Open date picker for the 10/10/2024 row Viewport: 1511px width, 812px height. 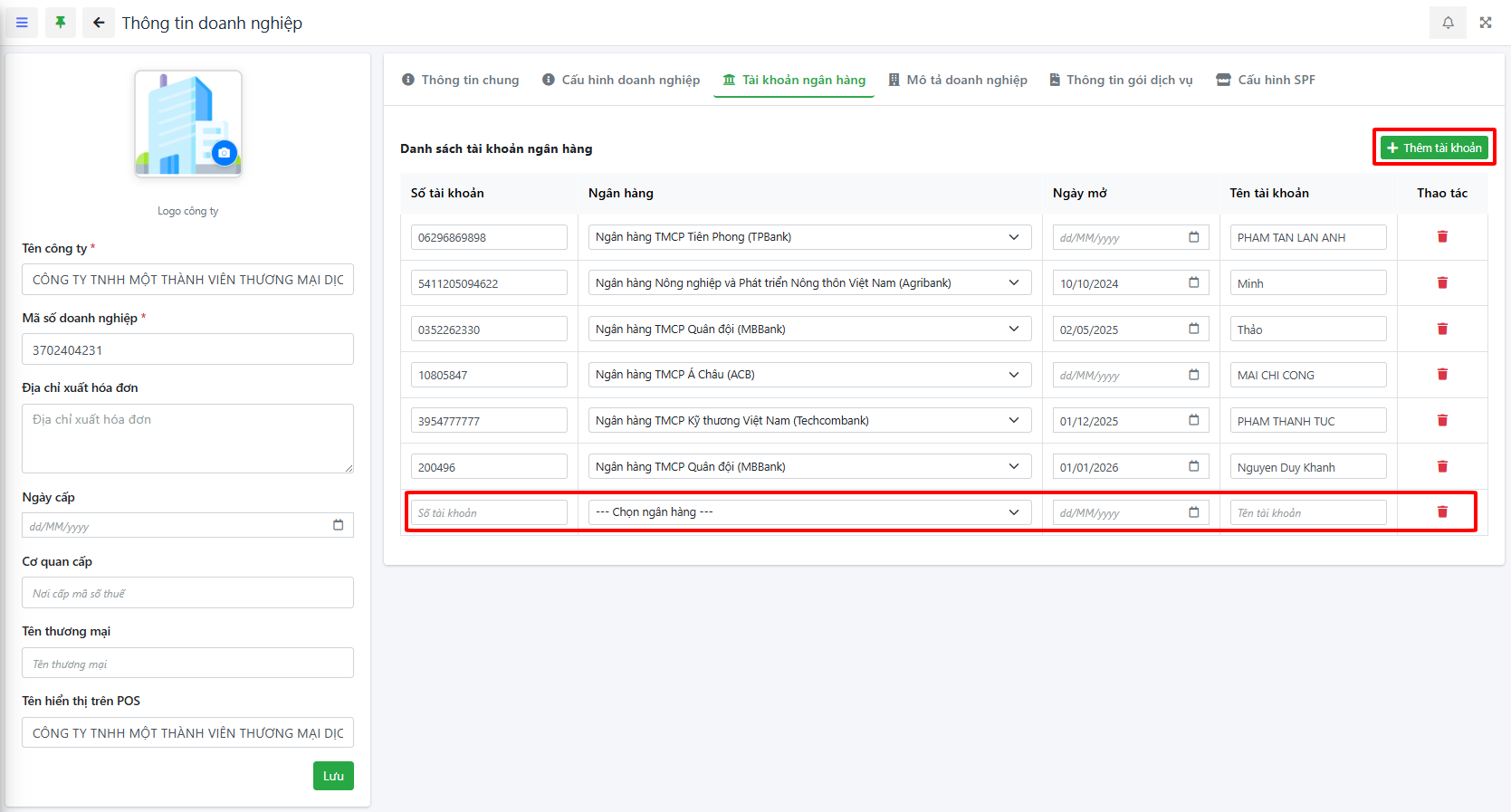(1193, 283)
